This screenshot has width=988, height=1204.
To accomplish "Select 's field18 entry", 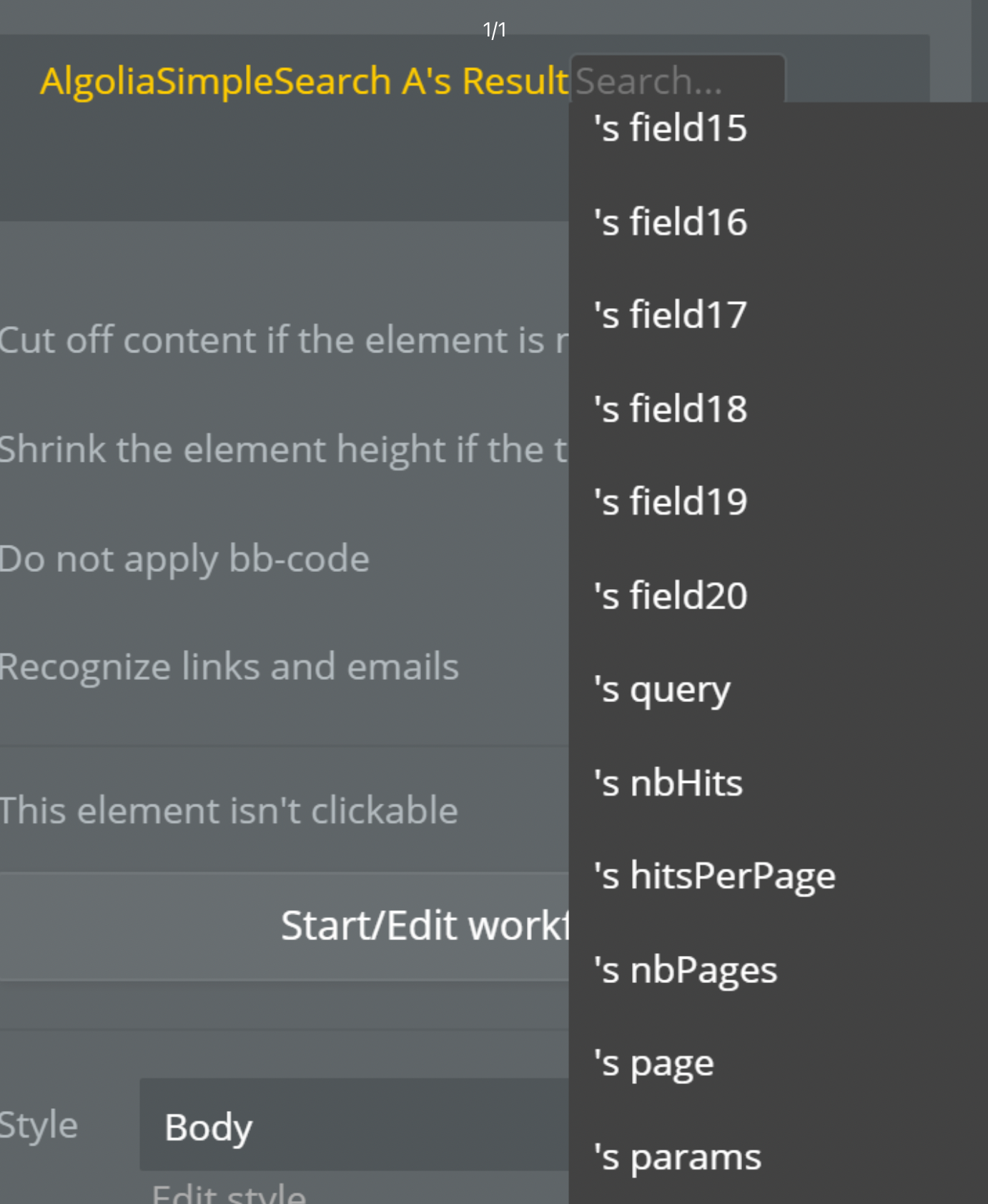I will tap(778, 409).
